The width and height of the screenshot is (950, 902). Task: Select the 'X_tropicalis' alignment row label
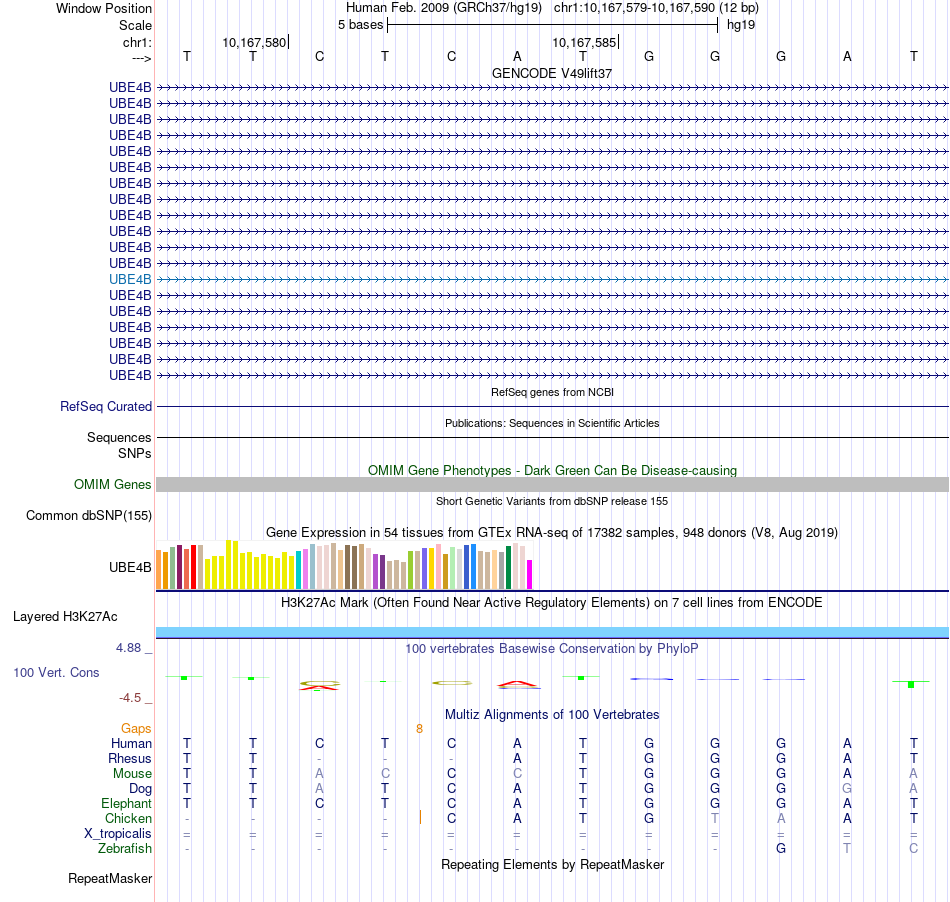point(118,834)
